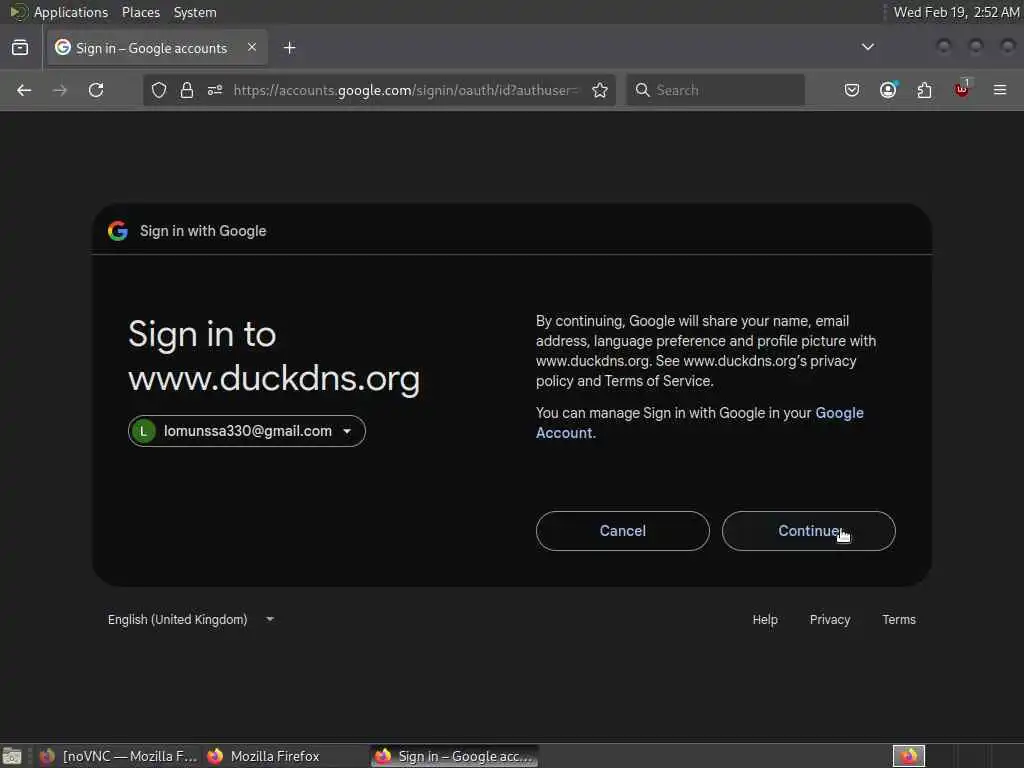Open Firefox View recent browsing icon
This screenshot has height=768, width=1024.
[x=20, y=48]
